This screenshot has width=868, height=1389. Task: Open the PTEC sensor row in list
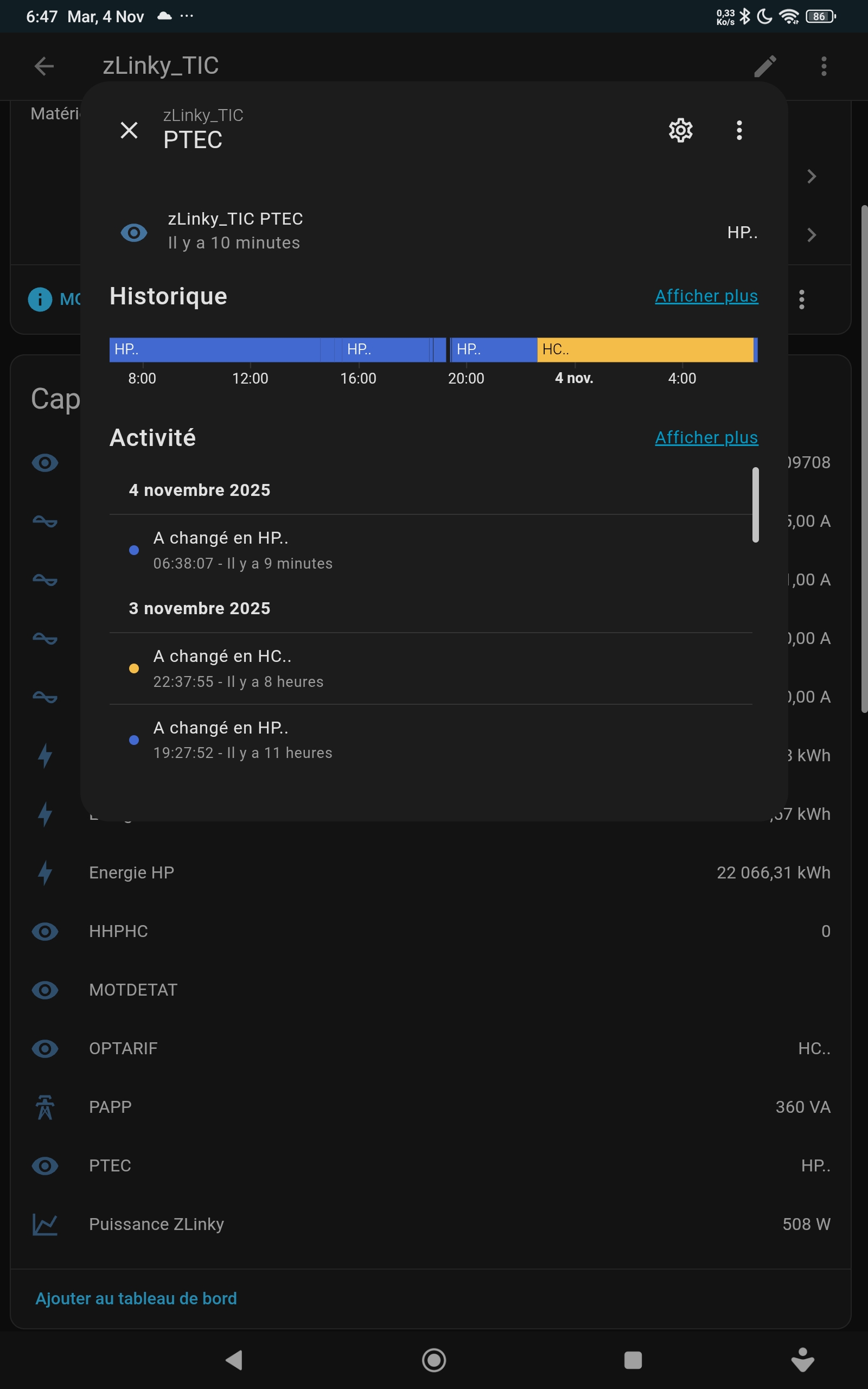(x=431, y=1165)
